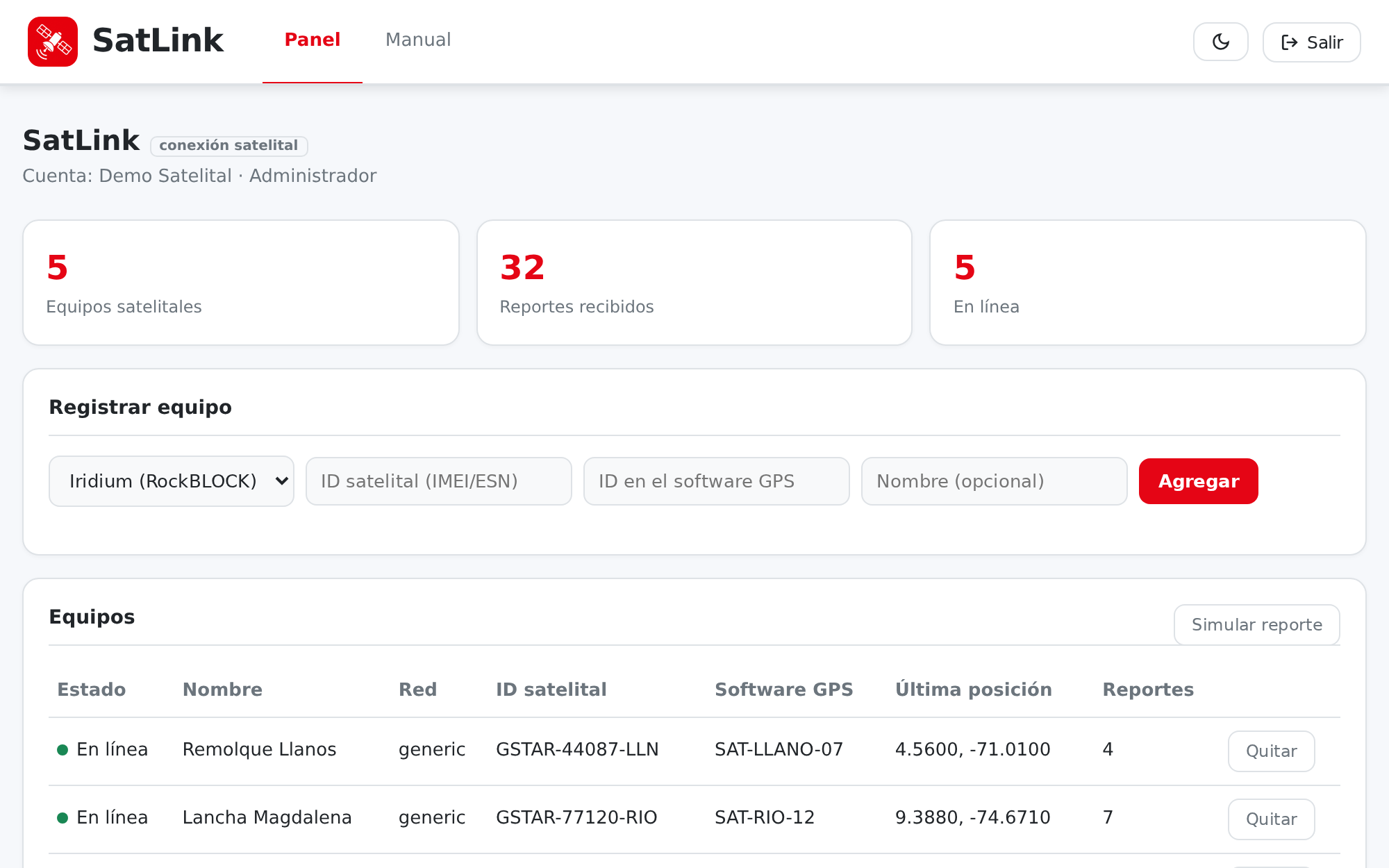Click the green status dot for Lancha Magdalena

click(63, 818)
